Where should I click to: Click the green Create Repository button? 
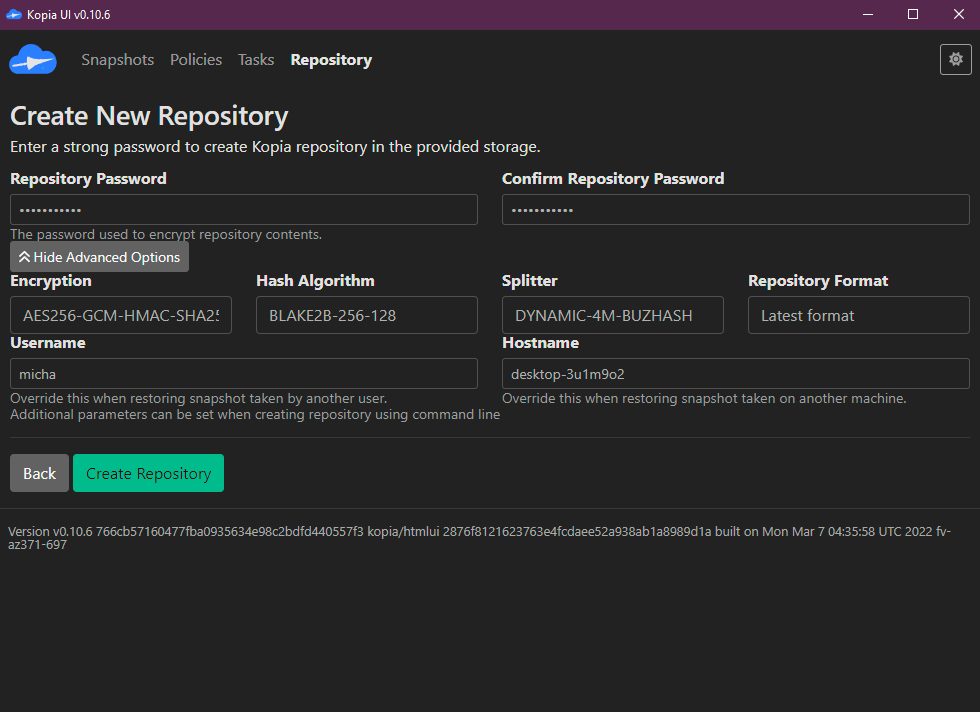tap(148, 474)
